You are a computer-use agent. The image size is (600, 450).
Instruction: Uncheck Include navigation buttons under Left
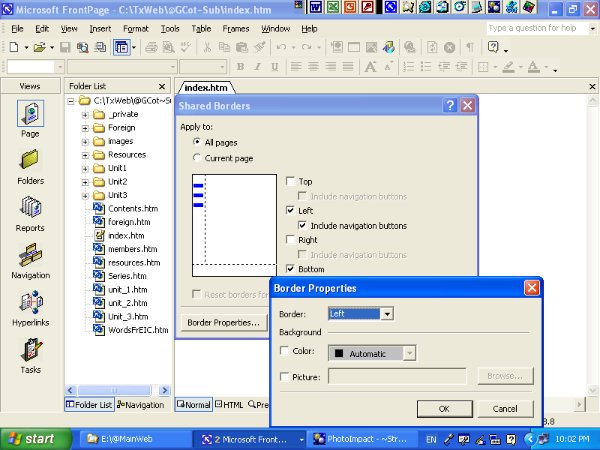302,225
